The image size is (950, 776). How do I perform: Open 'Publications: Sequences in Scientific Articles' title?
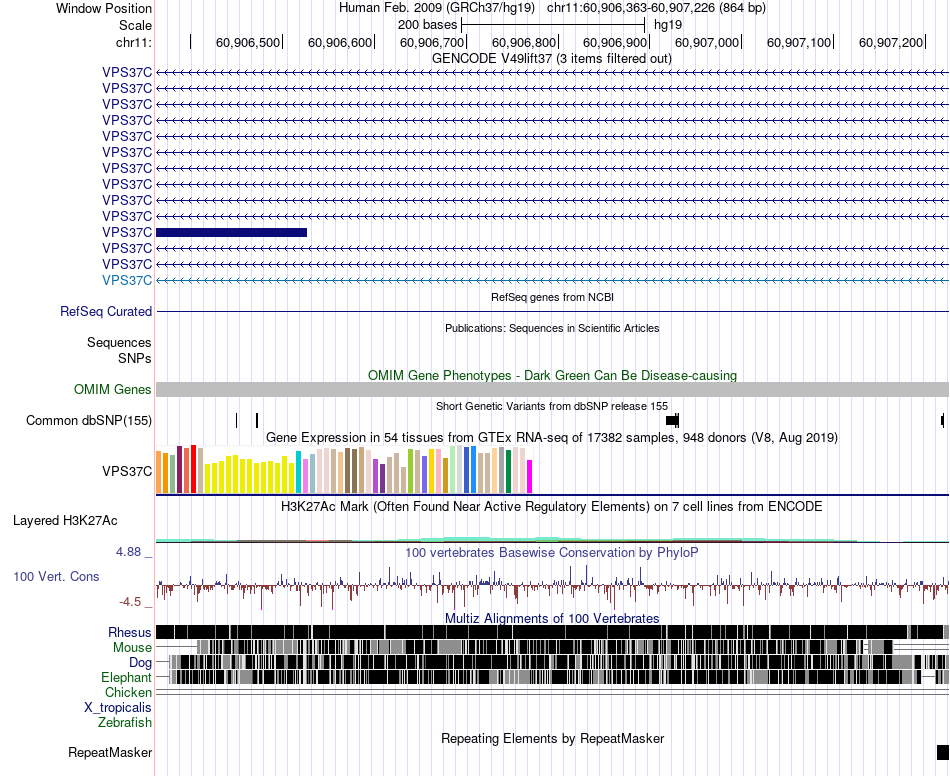tap(552, 328)
